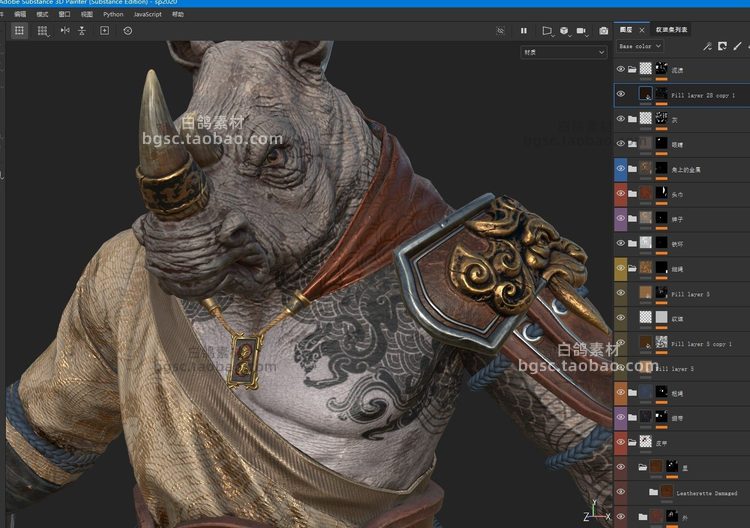The height and width of the screenshot is (528, 750).
Task: Toggle horizontal mirror symmetry icon
Action: pyautogui.click(x=65, y=31)
